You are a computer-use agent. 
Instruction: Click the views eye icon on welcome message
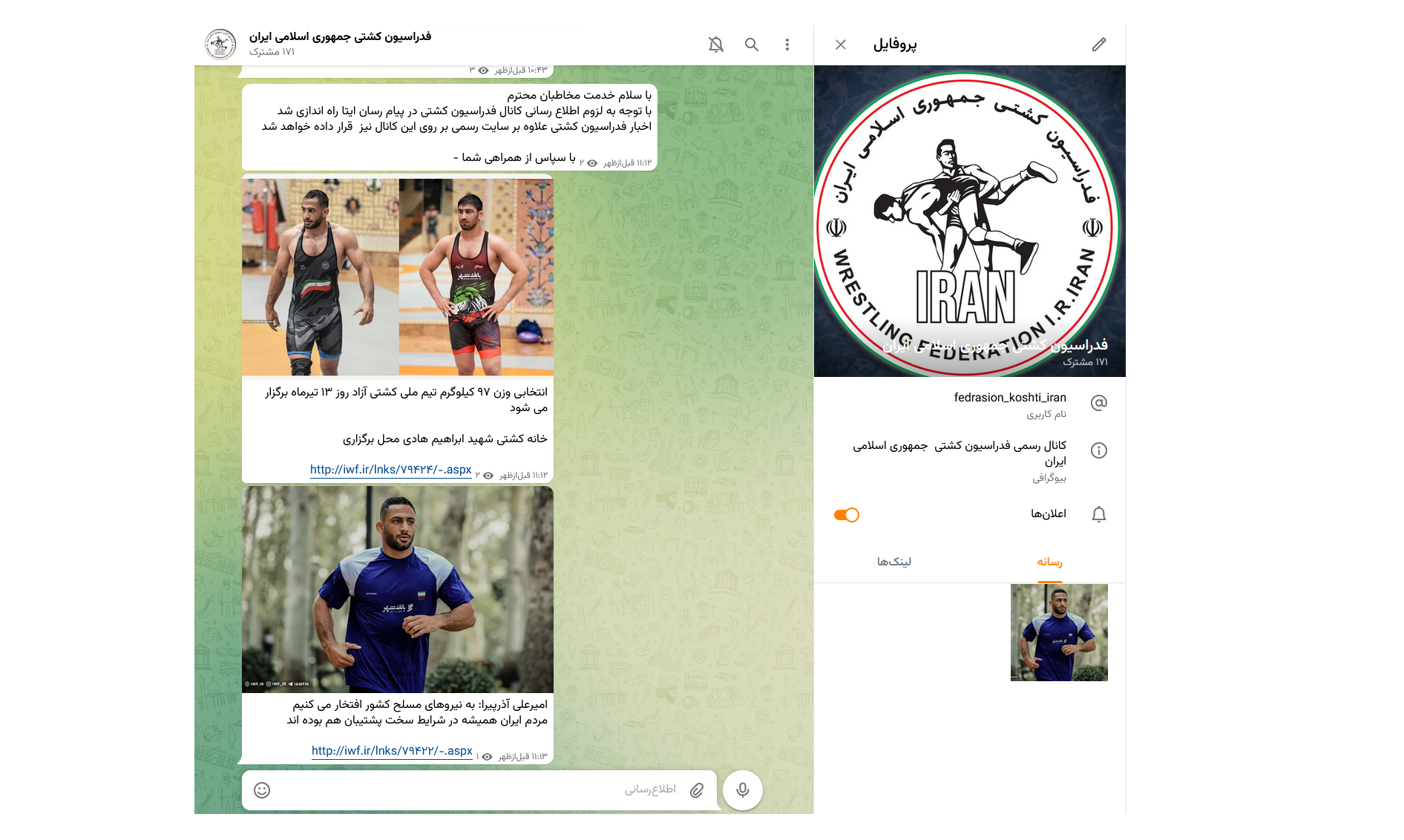pyautogui.click(x=592, y=163)
